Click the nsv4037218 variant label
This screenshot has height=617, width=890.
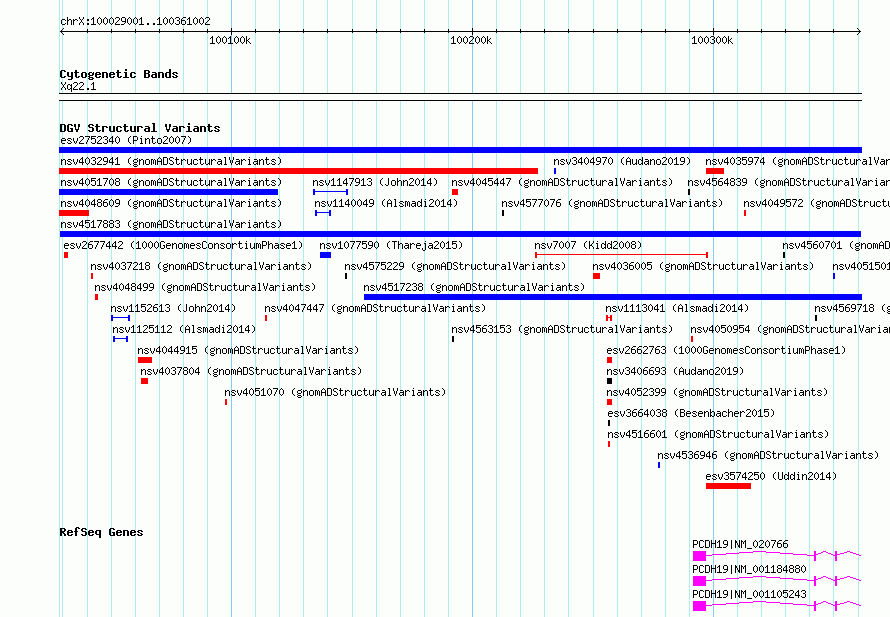click(201, 266)
